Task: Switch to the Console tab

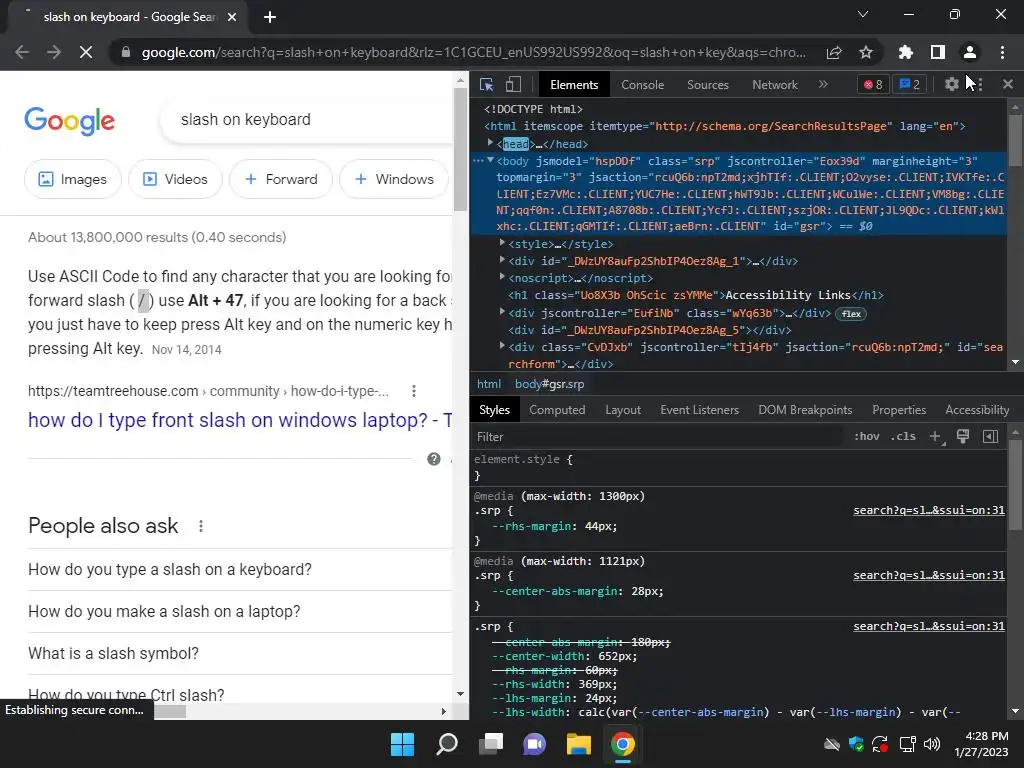Action: pyautogui.click(x=642, y=85)
